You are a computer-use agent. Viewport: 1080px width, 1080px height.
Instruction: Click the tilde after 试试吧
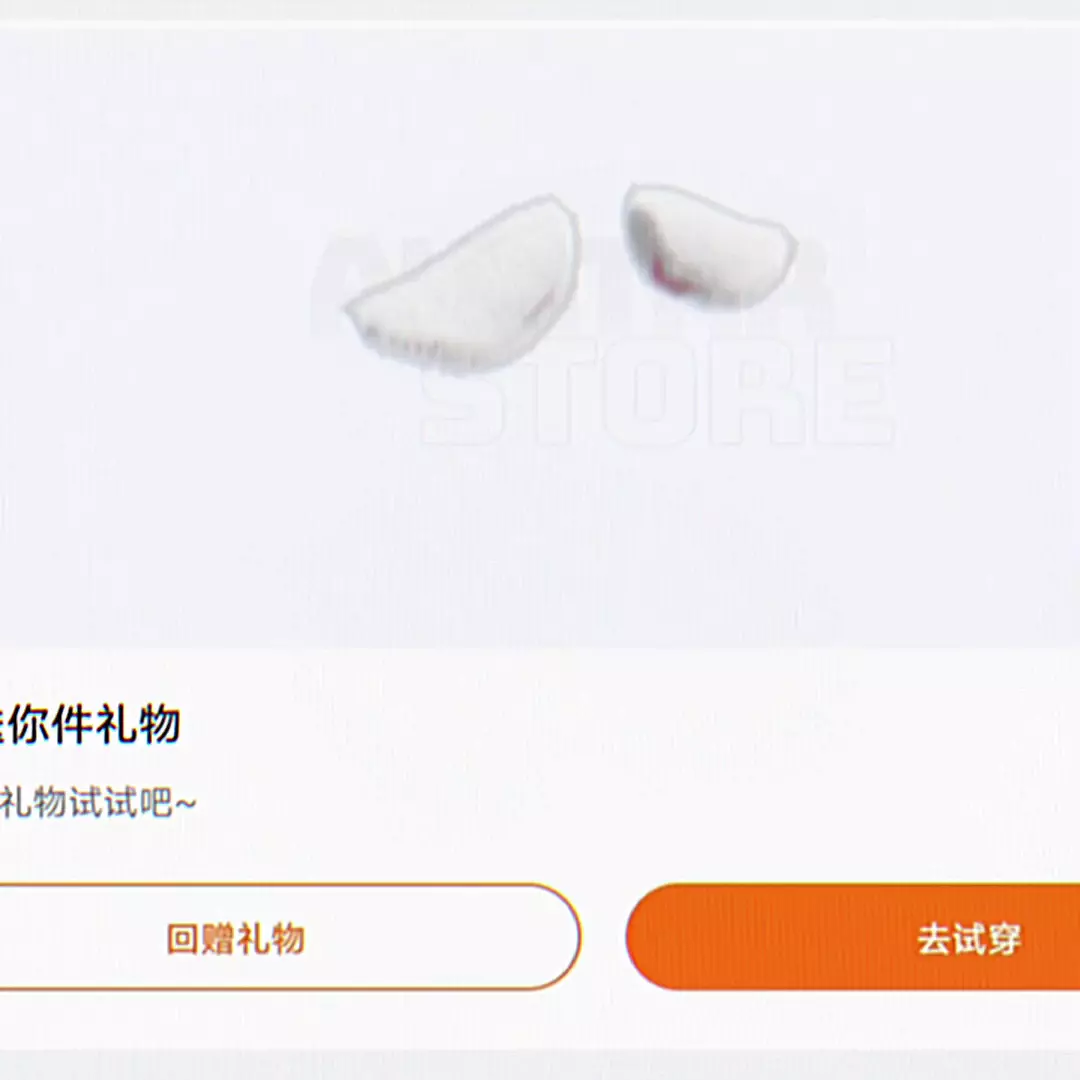185,803
